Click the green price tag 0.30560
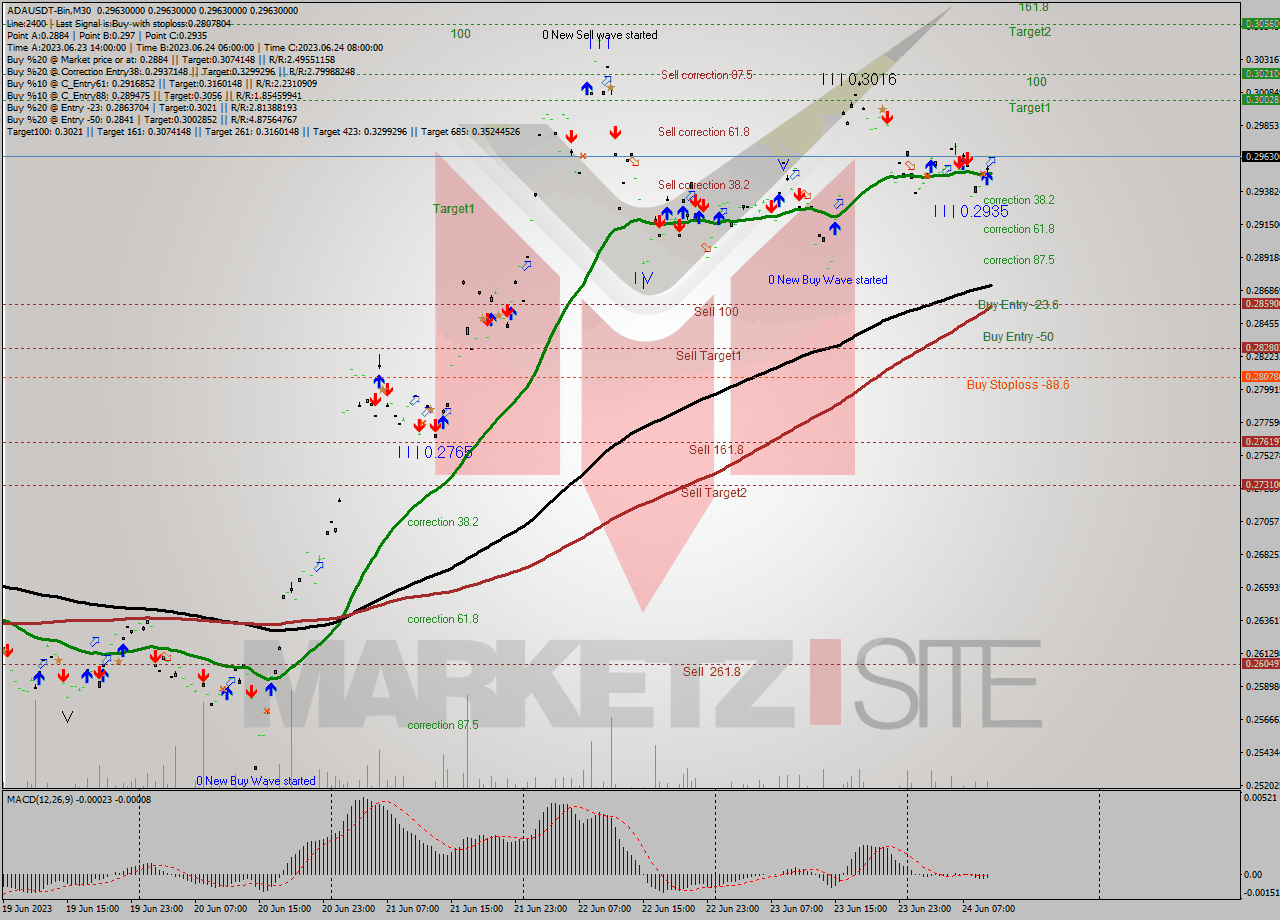 click(1260, 23)
